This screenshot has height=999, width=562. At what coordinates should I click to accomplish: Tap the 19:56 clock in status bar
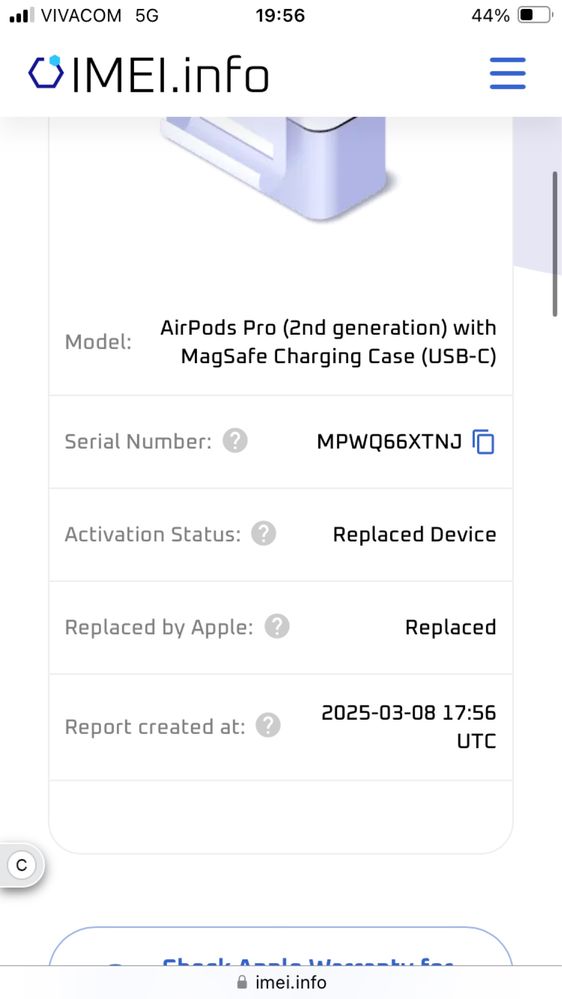pos(280,15)
